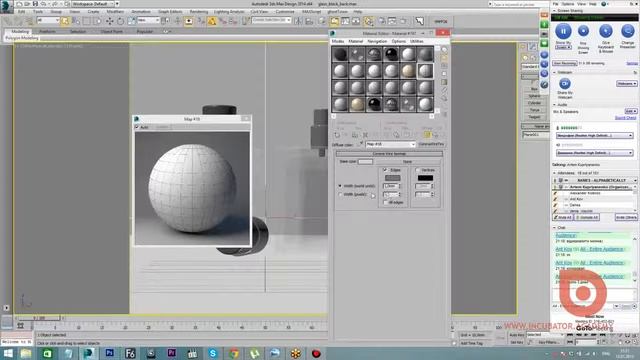640x360 pixels.
Task: Open the microphone device dropdown
Action: (x=595, y=135)
